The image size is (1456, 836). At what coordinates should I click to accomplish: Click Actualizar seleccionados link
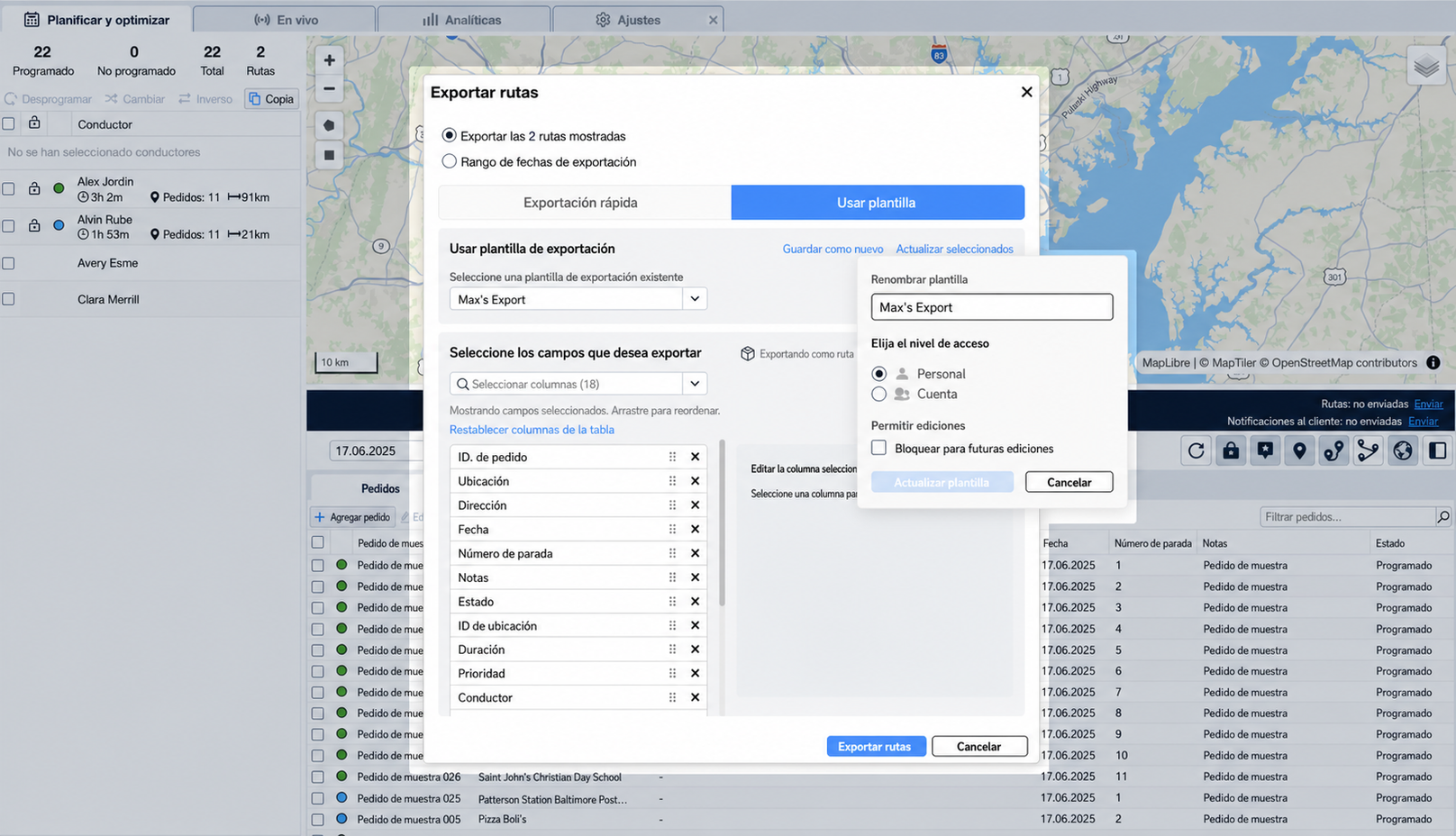click(954, 249)
